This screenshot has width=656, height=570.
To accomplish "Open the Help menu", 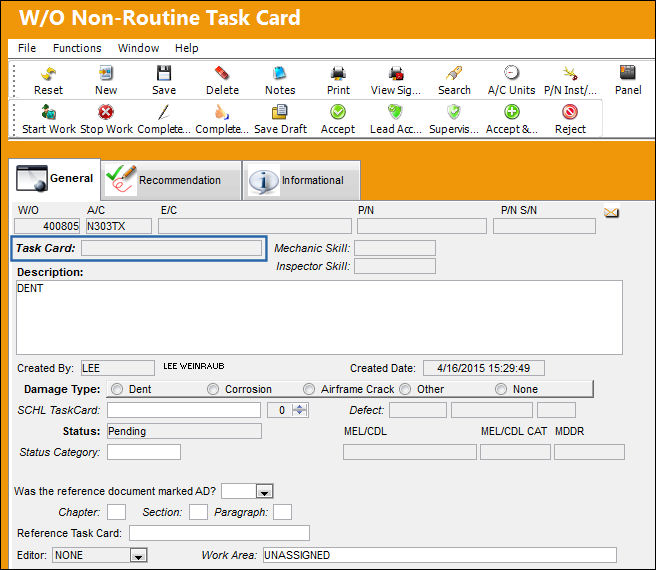I will (x=187, y=48).
